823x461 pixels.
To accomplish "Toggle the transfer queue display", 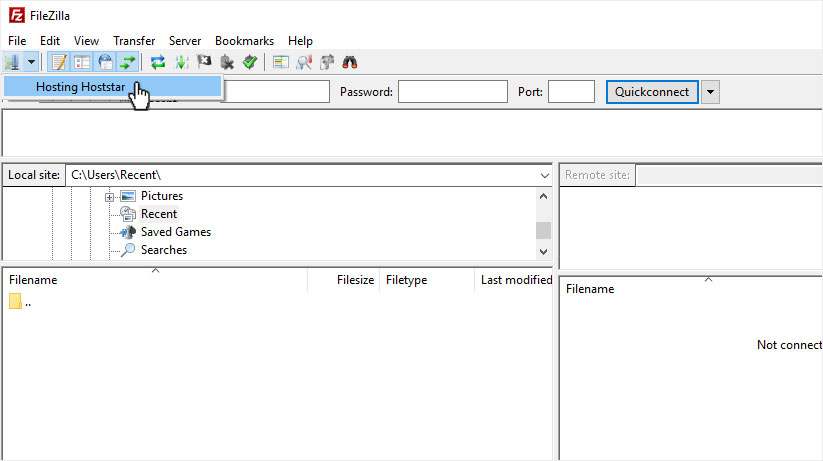I will tap(128, 62).
